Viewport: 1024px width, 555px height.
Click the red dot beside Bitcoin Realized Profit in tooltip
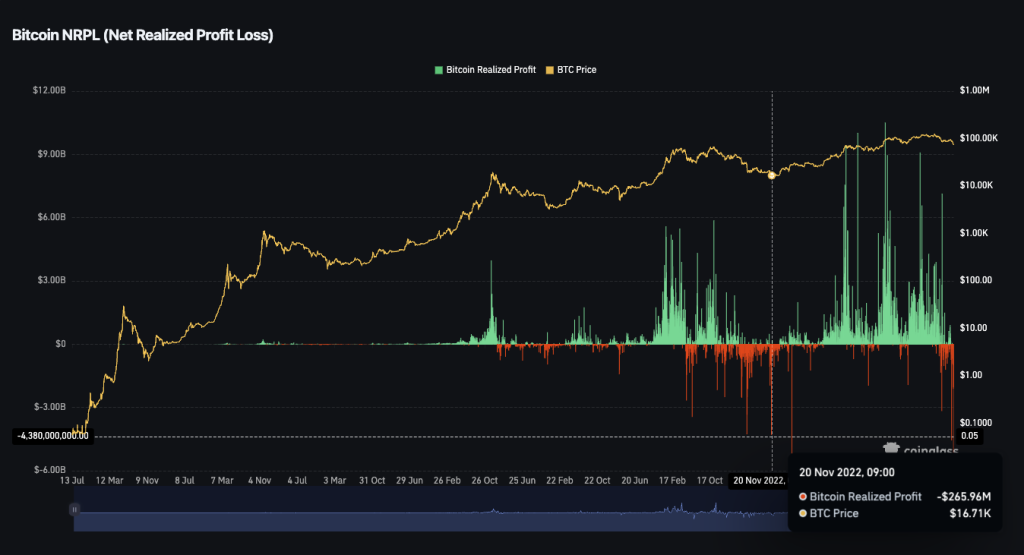click(803, 496)
